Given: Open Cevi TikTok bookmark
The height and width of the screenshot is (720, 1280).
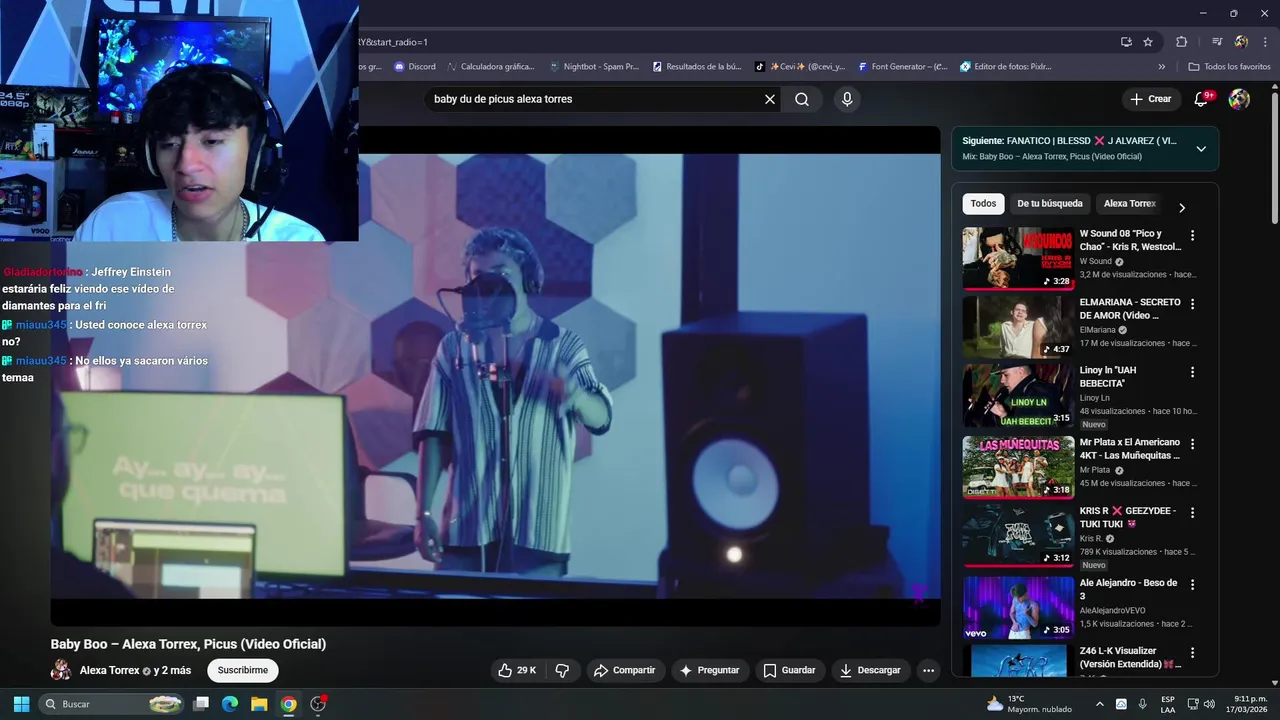Looking at the screenshot, I should [800, 67].
